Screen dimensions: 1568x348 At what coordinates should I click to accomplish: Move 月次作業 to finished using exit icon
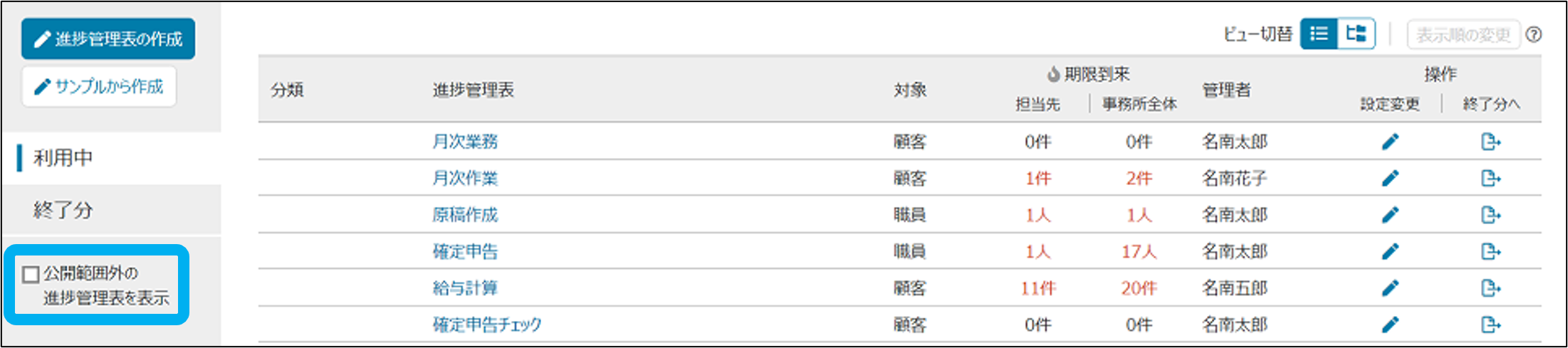click(x=1490, y=178)
